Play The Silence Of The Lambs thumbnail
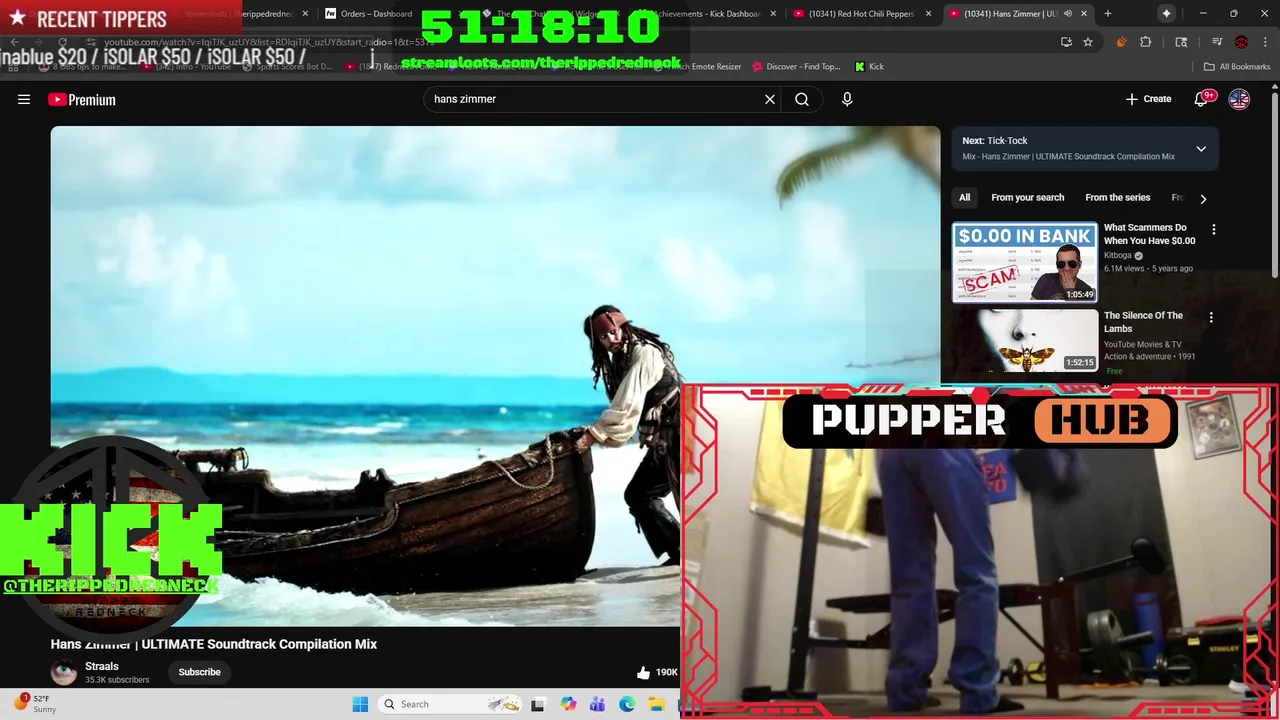 click(x=1024, y=341)
